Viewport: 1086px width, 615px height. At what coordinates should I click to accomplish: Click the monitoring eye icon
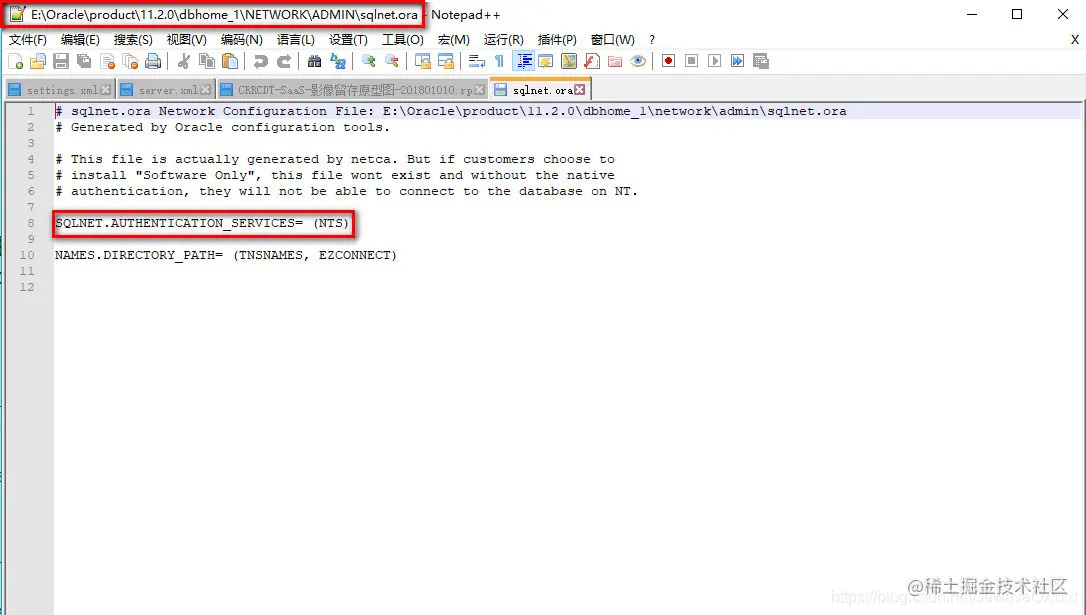pos(638,62)
